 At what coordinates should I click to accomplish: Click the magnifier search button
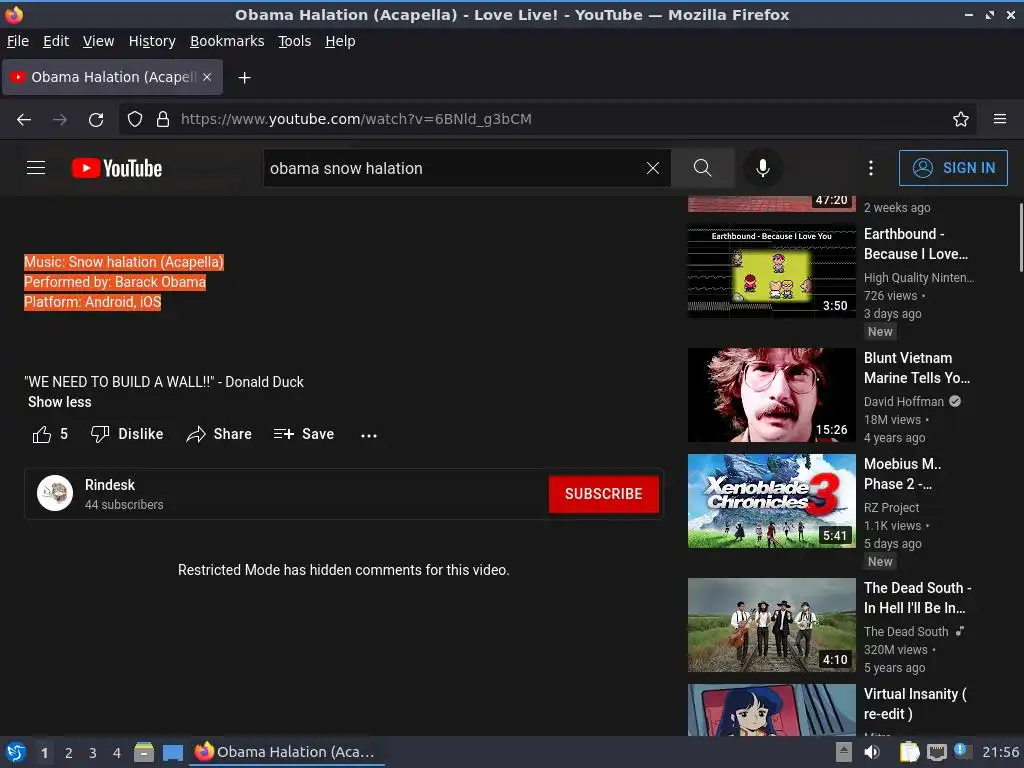tap(703, 168)
